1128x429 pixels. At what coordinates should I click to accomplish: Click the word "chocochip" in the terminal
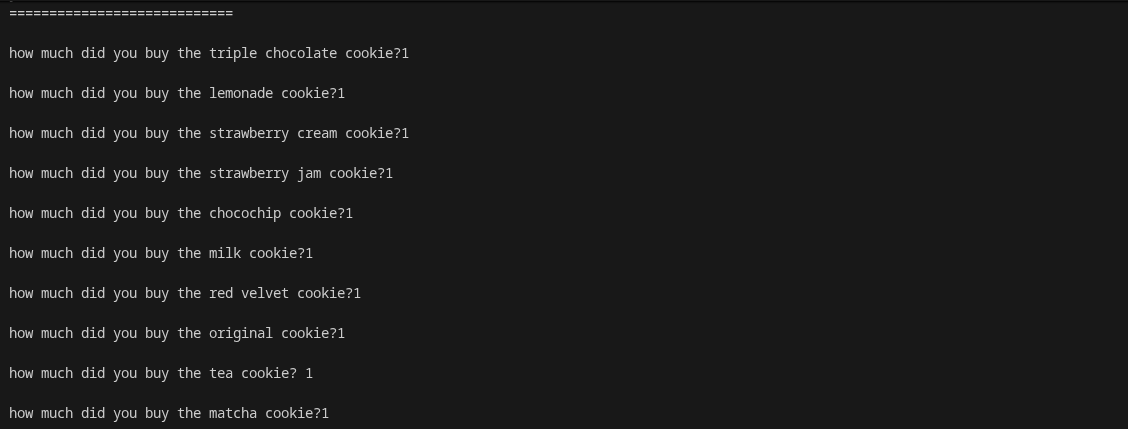pos(245,213)
